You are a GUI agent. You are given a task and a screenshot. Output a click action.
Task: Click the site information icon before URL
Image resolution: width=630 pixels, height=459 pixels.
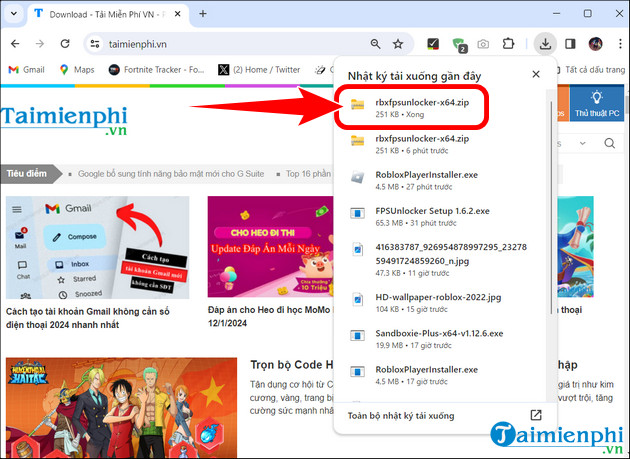tap(95, 44)
